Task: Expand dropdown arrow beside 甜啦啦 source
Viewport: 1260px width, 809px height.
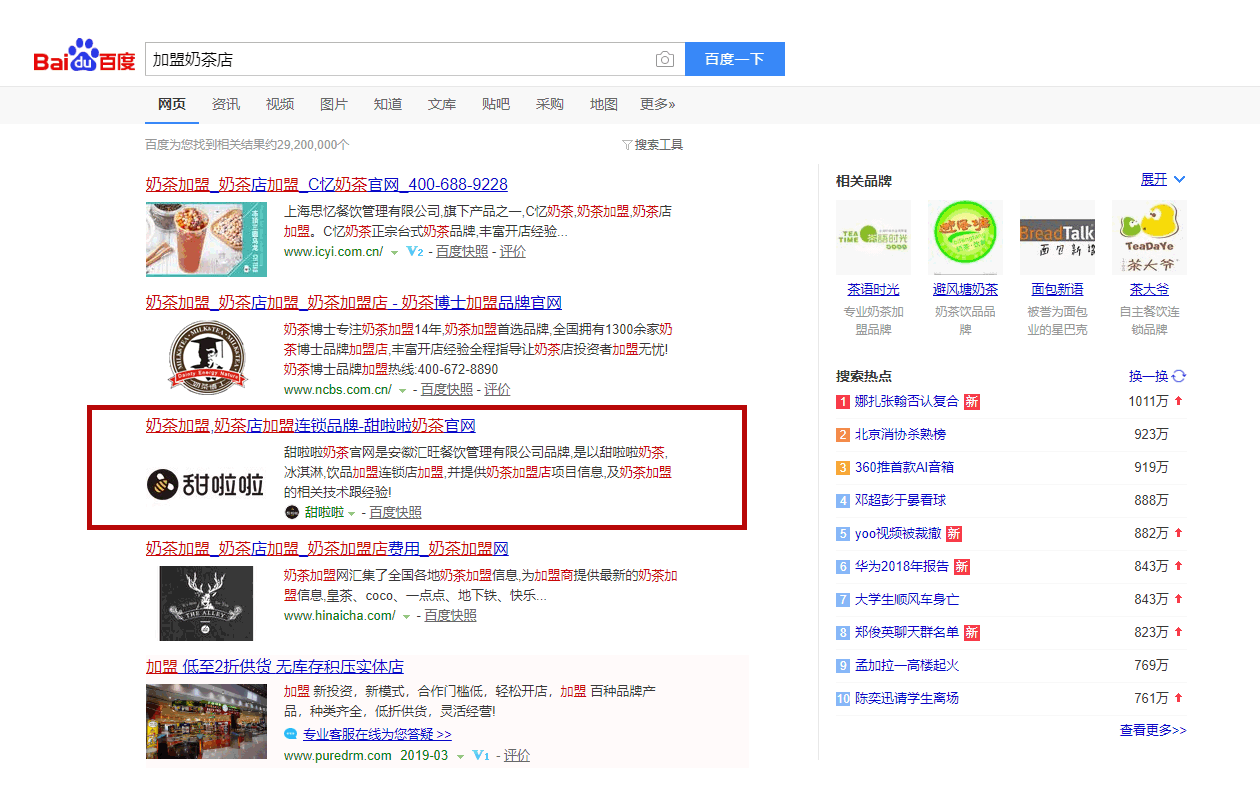Action: coord(352,513)
